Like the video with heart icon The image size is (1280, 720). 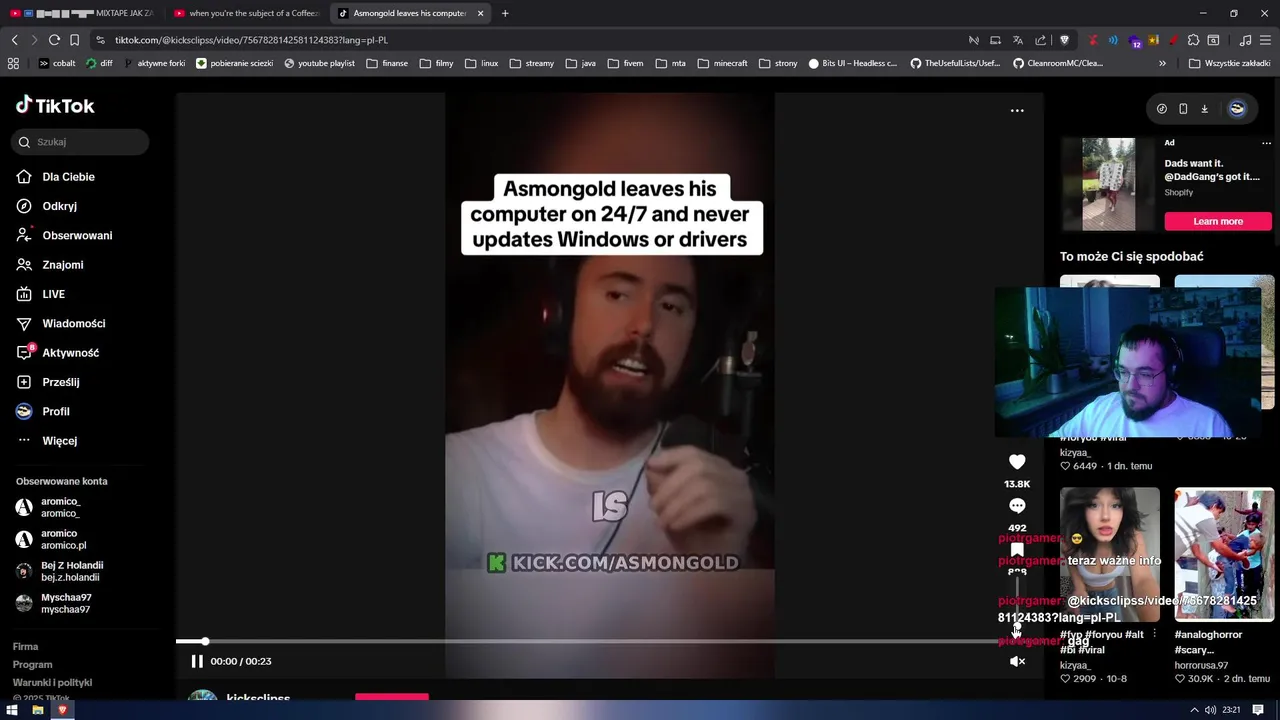click(1017, 462)
